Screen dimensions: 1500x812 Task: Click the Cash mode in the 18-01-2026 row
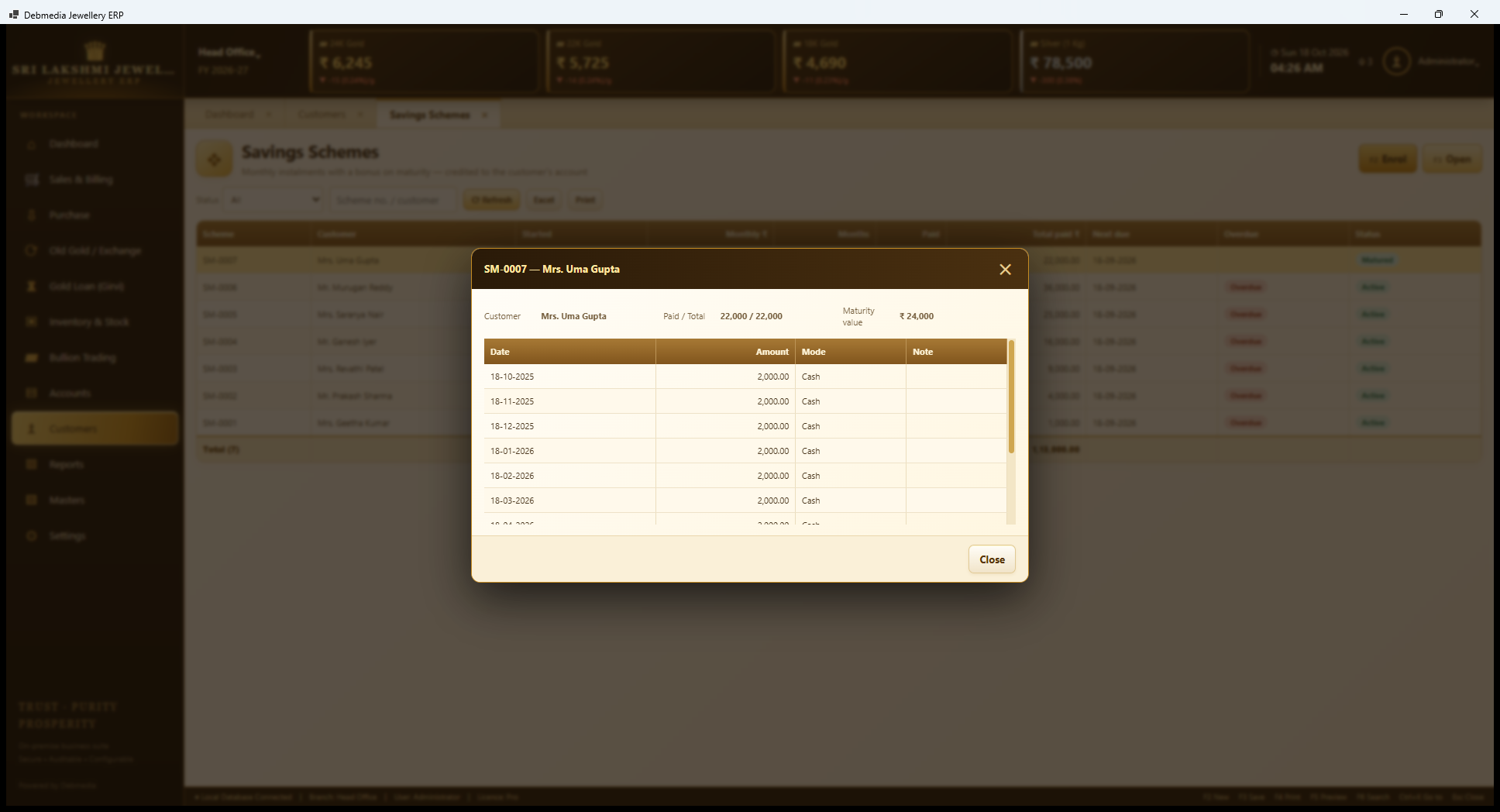tap(810, 451)
